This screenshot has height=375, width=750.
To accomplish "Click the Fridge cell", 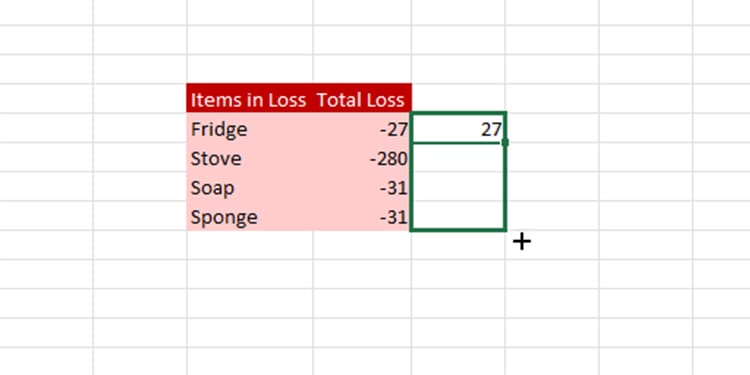I will pos(250,128).
